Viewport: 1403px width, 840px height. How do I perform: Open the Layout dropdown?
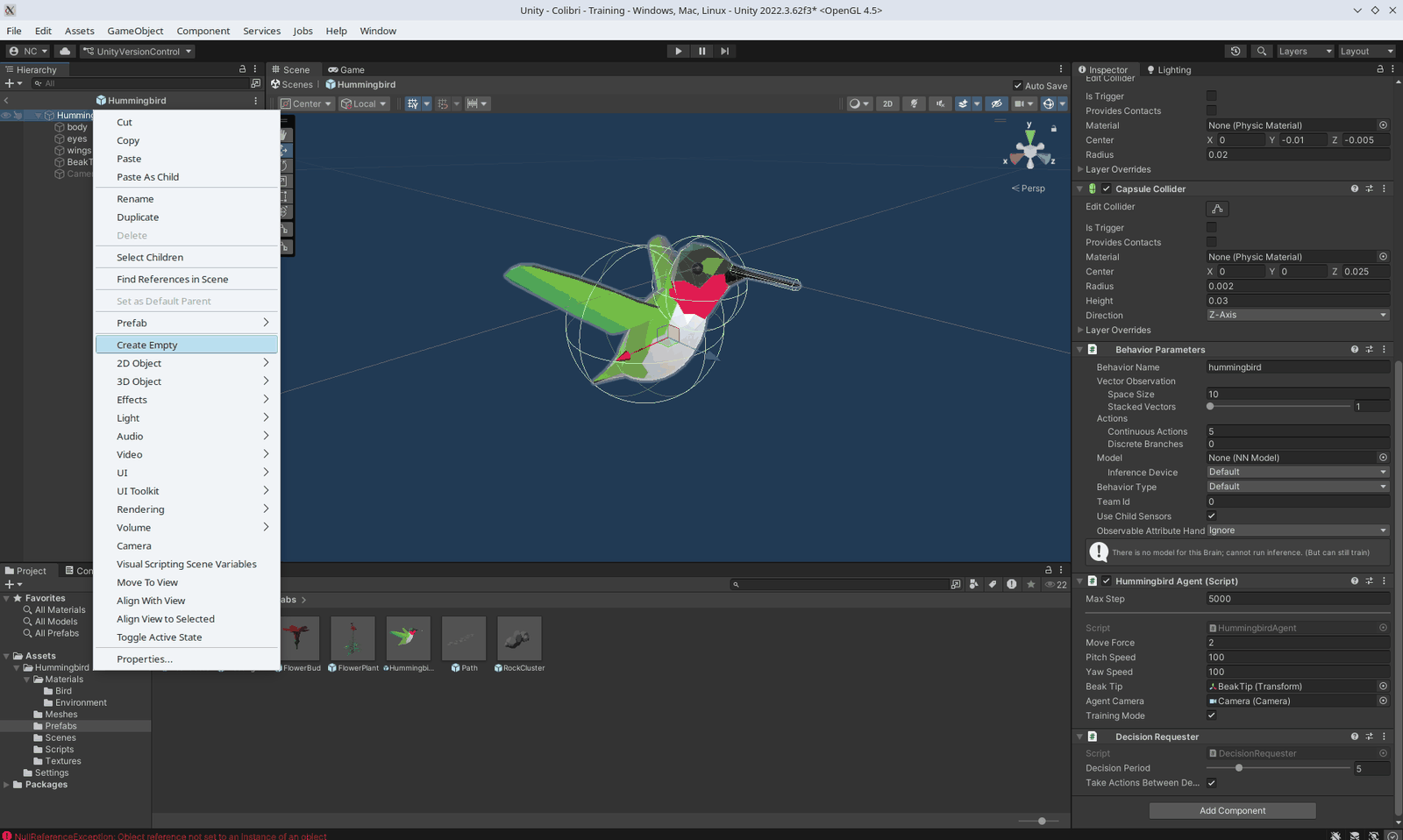[1366, 51]
